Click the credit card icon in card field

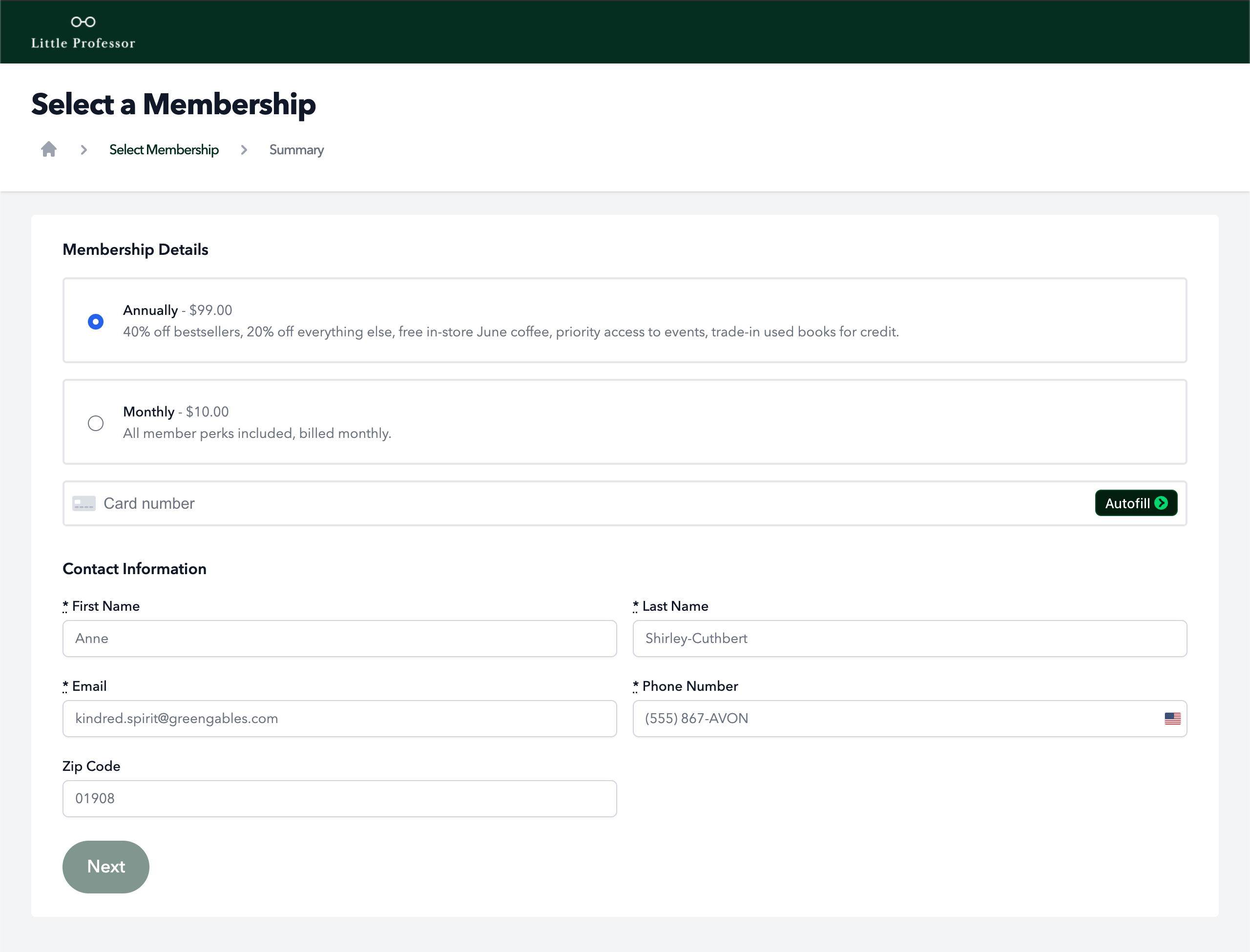[x=84, y=503]
